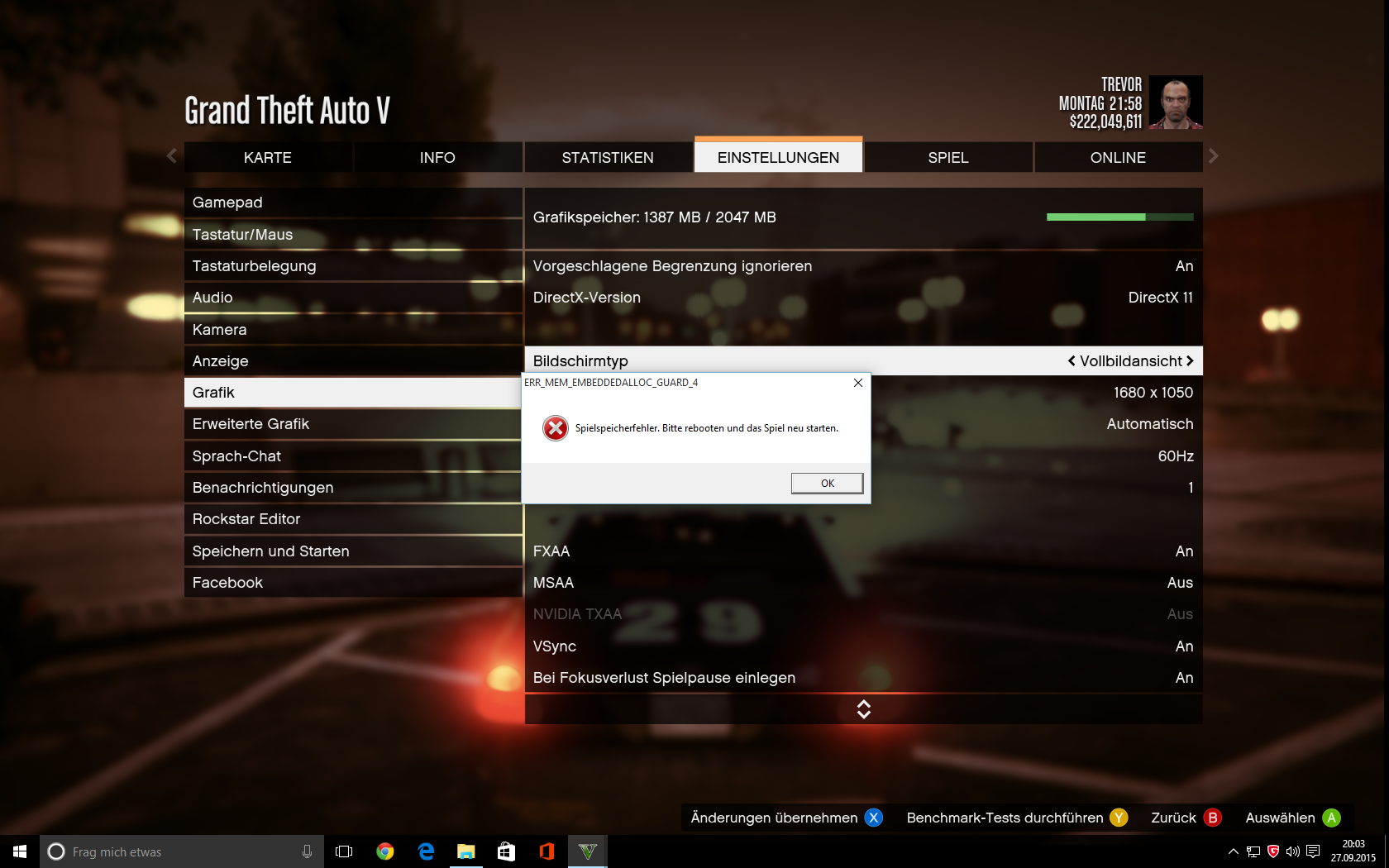Switch to the GTA V taskbar icon
The image size is (1389, 868).
point(587,851)
